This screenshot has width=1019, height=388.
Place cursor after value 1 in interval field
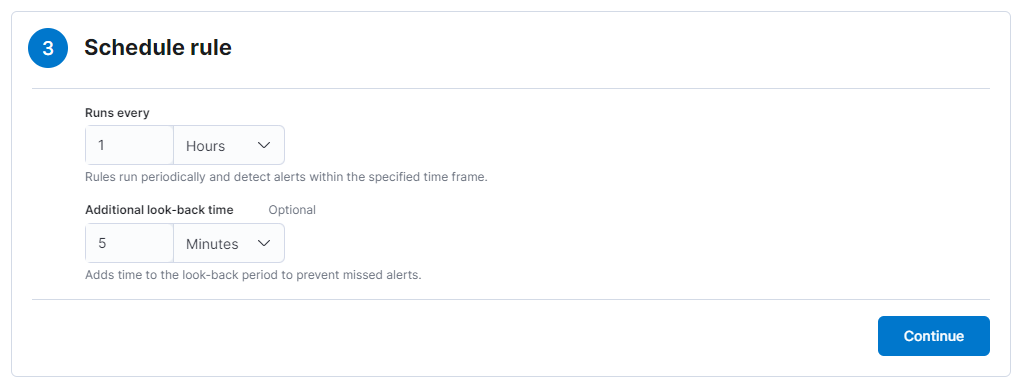click(106, 145)
